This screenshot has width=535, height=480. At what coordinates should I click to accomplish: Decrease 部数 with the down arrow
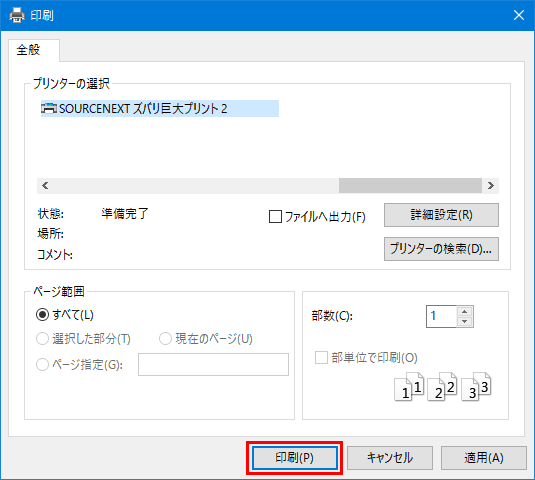[x=464, y=321]
